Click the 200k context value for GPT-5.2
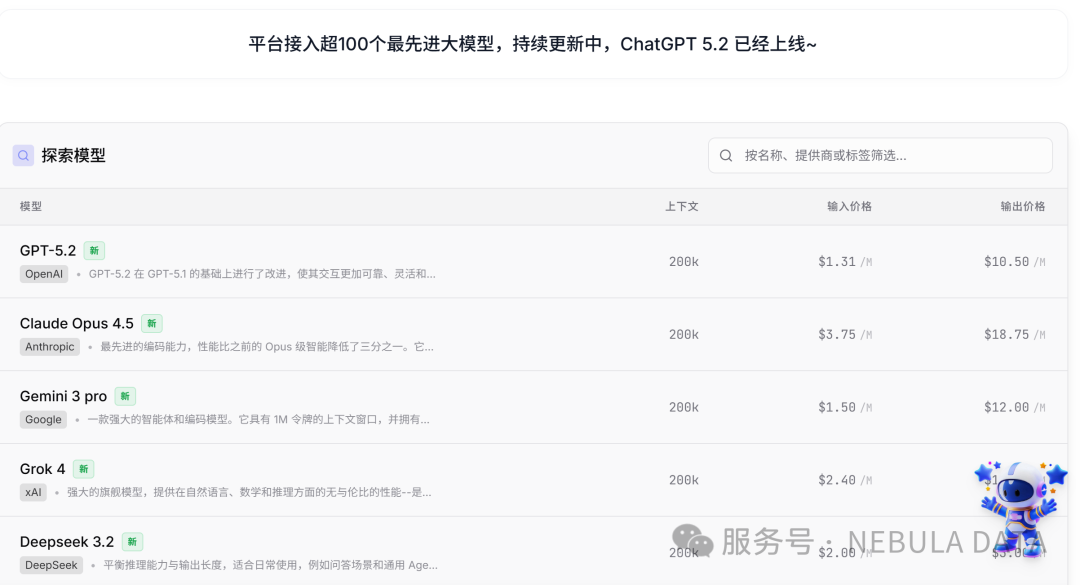 (684, 262)
